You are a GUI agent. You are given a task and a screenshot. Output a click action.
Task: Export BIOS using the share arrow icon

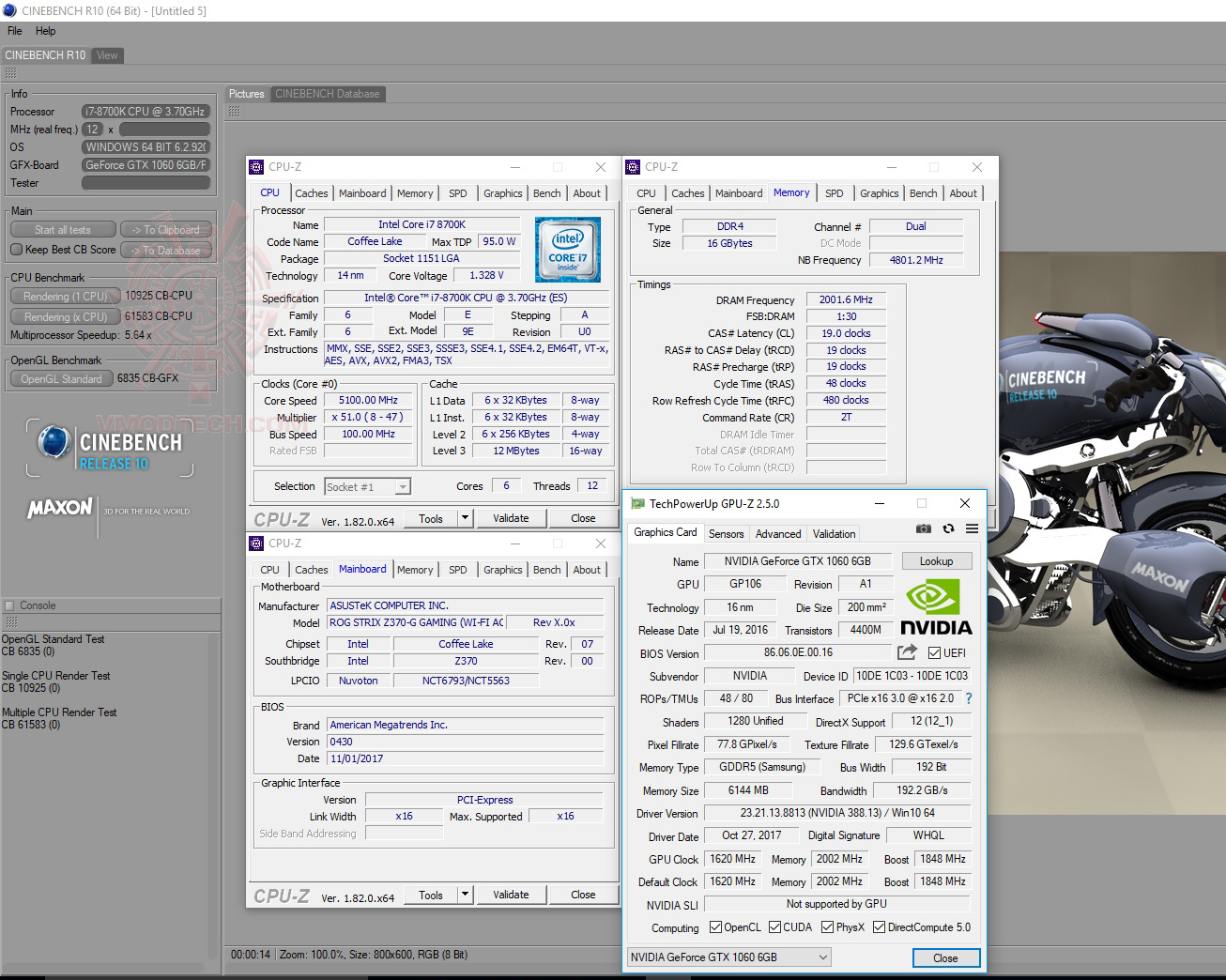[906, 651]
